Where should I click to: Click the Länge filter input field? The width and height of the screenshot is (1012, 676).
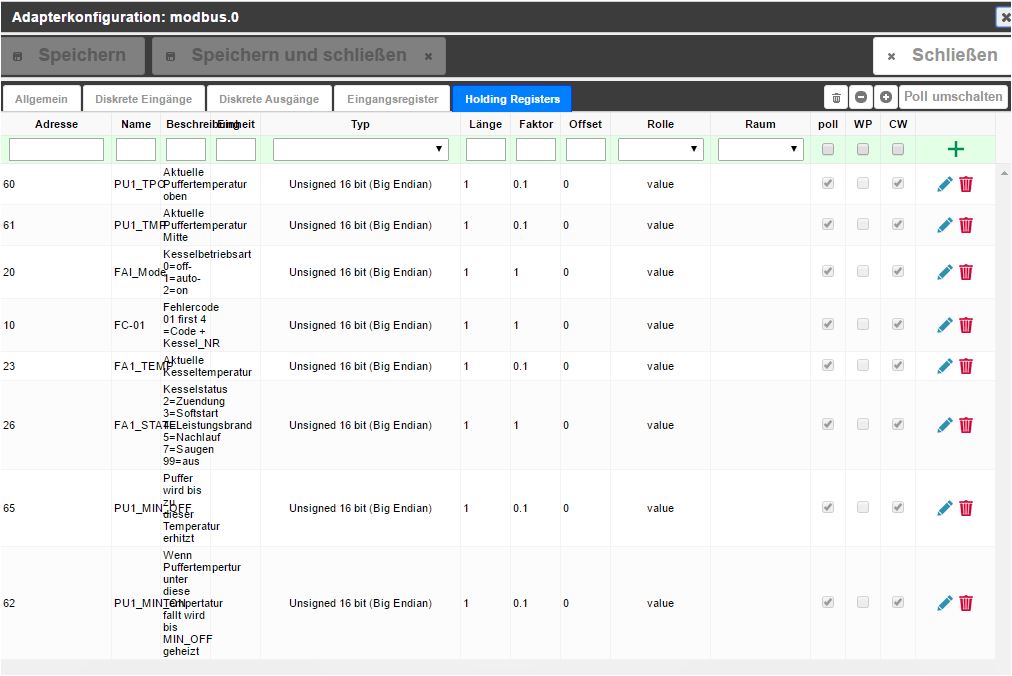[485, 149]
